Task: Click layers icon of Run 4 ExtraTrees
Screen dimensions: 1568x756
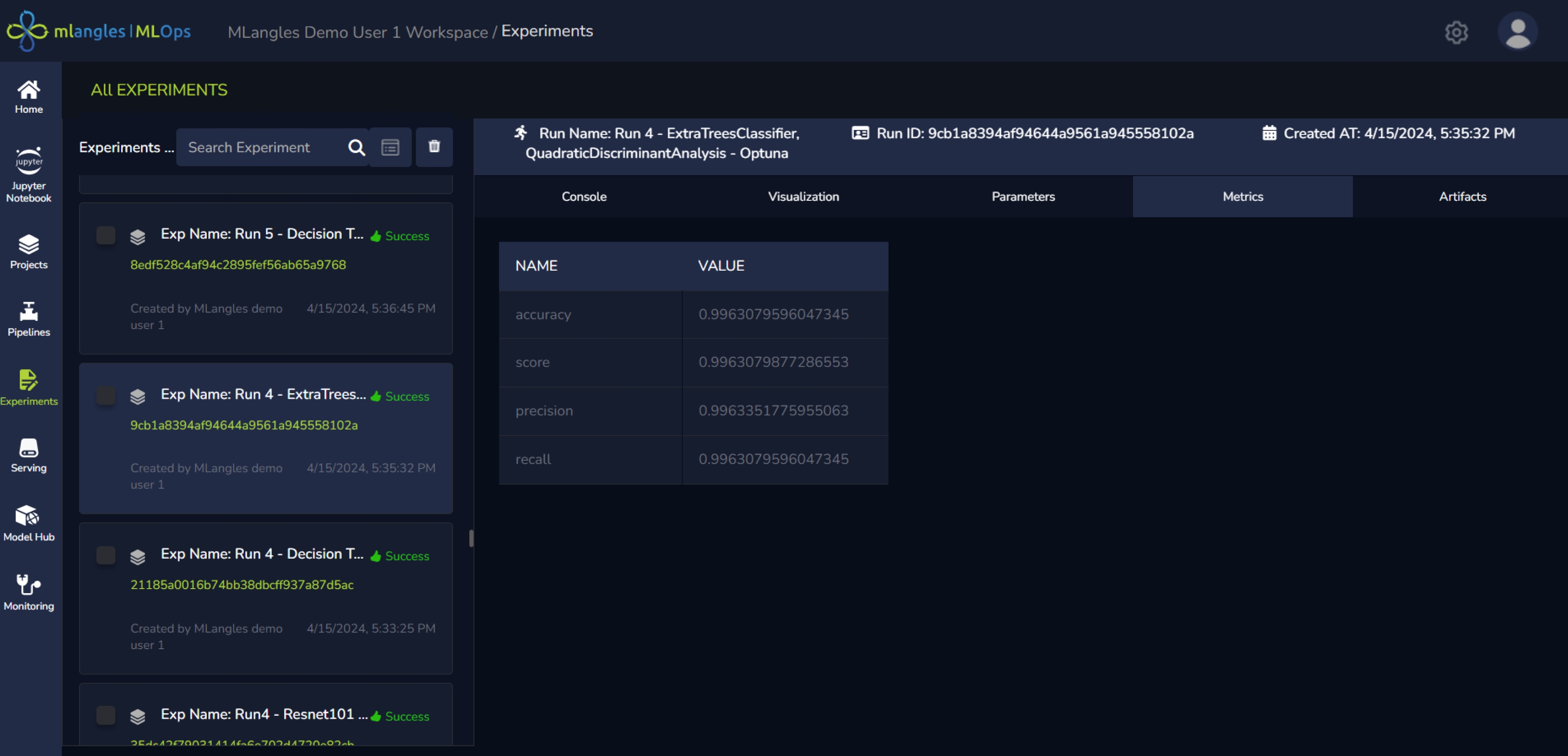Action: [137, 397]
